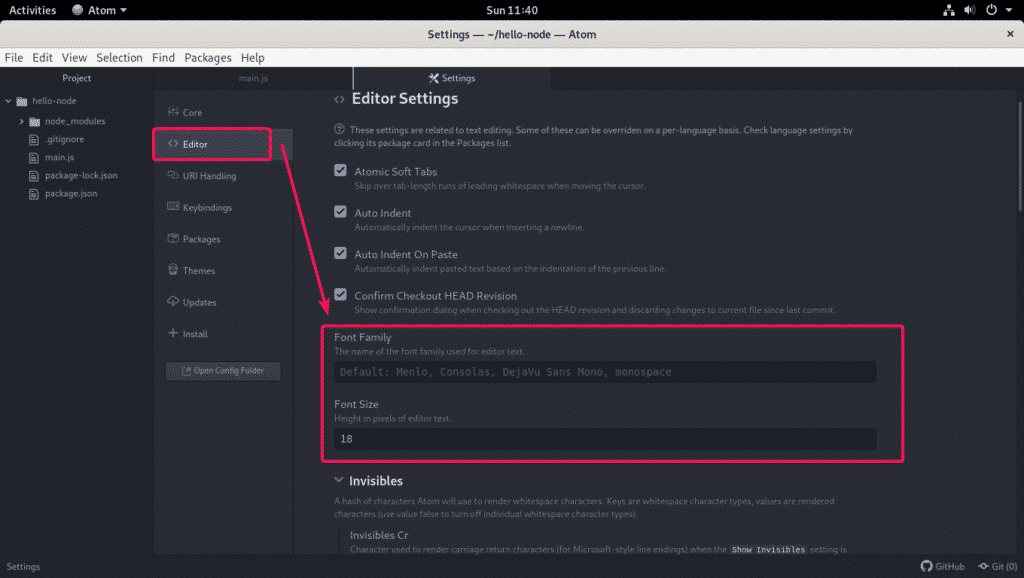
Task: Open the Atom app menu dropdown
Action: point(99,10)
